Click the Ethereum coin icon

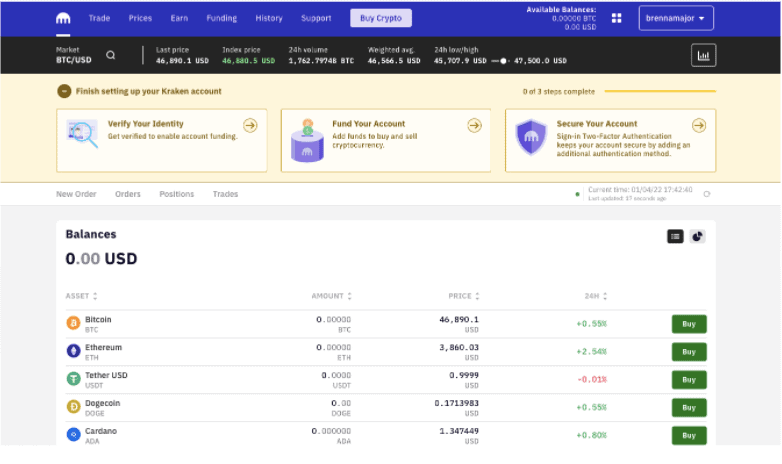click(73, 351)
